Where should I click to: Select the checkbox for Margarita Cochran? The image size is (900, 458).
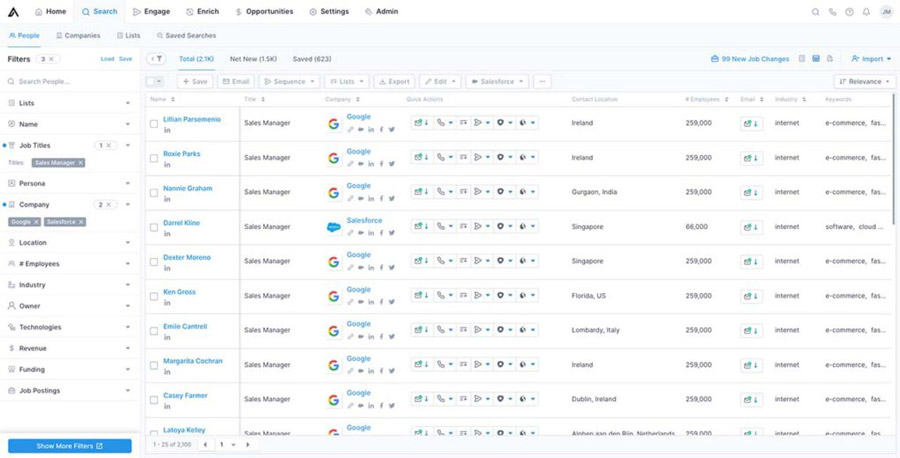point(154,365)
